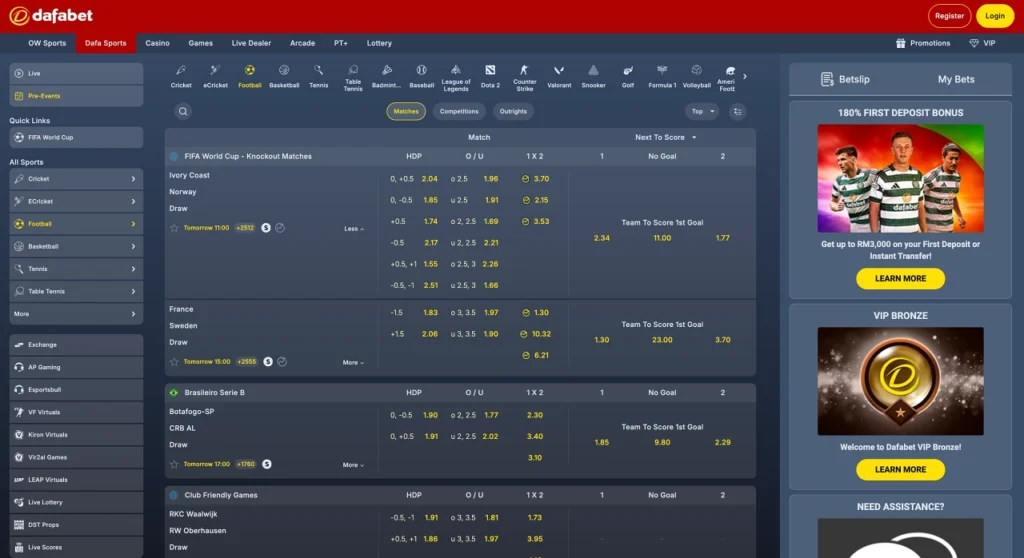Viewport: 1024px width, 558px height.
Task: Favorite the Ivory Coast vs Norway match star
Action: click(174, 228)
